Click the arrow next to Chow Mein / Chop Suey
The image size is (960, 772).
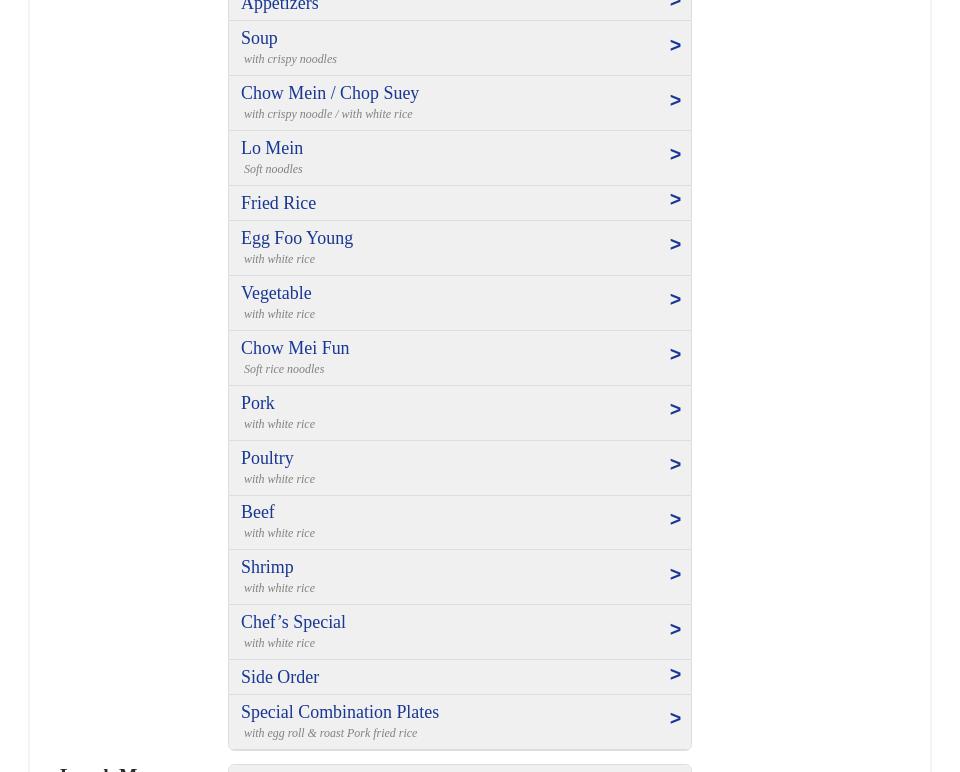point(675,101)
